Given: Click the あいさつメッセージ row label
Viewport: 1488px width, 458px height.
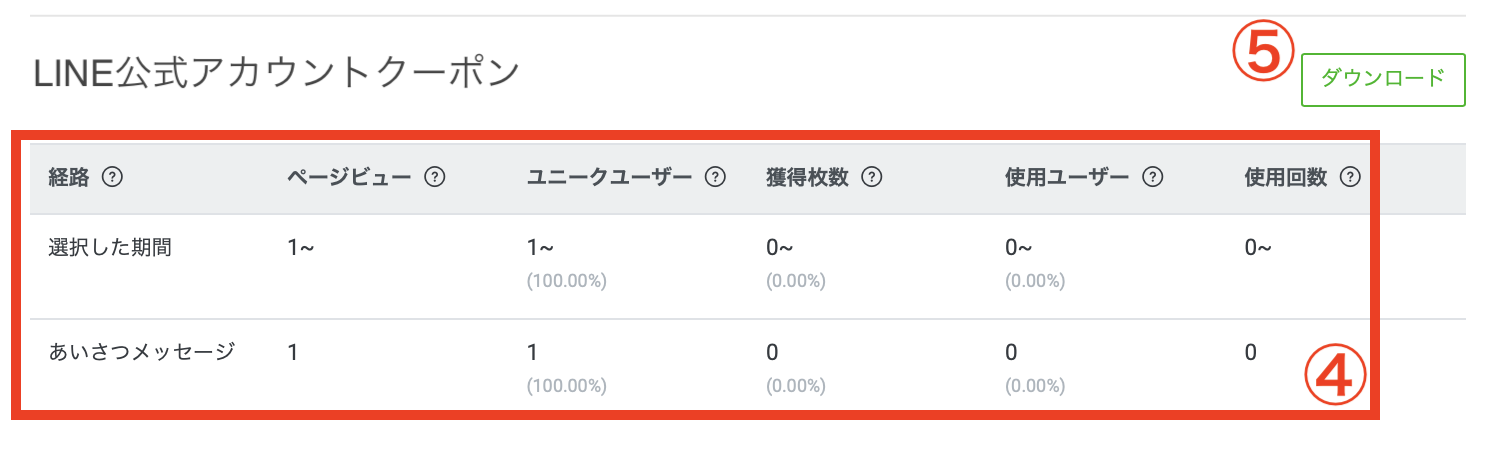Looking at the screenshot, I should tap(141, 352).
